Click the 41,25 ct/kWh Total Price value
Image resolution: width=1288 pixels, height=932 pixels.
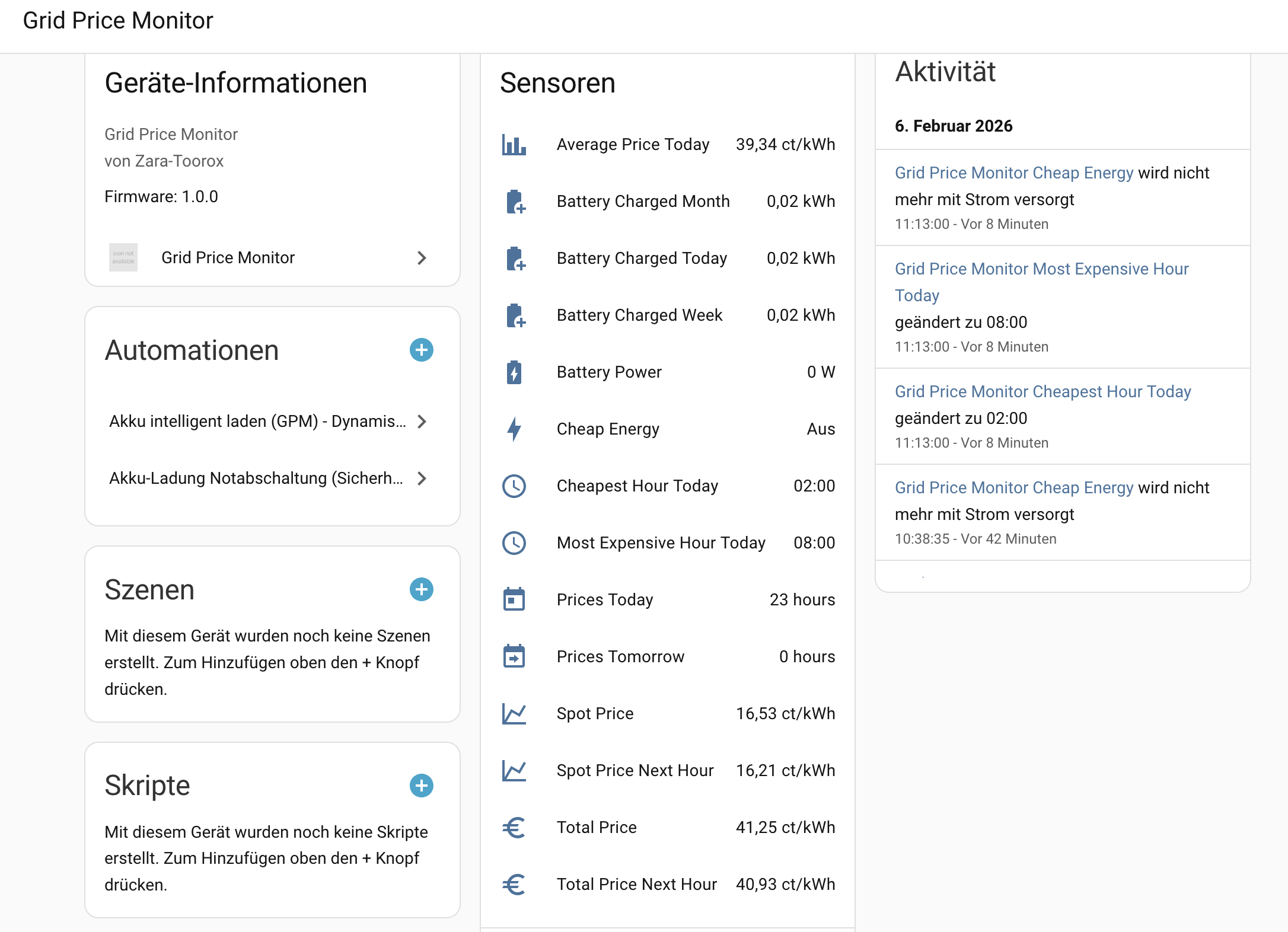(x=786, y=828)
